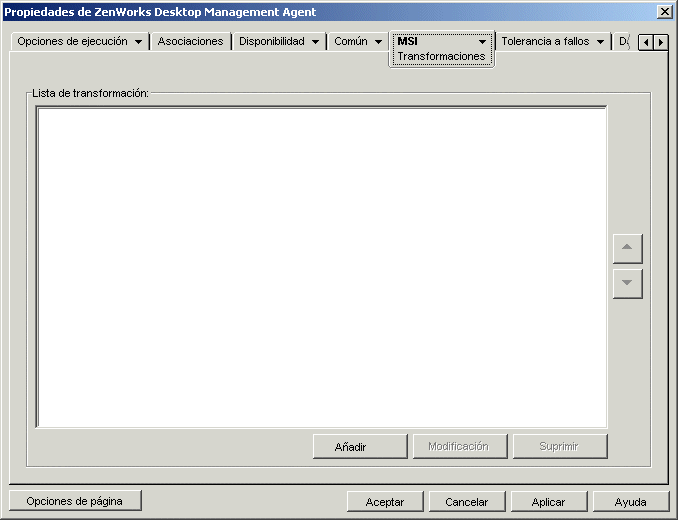Screen dimensions: 678x520
Task: Expand the Opciones de ejecución dropdown arrow
Action: tap(138, 42)
